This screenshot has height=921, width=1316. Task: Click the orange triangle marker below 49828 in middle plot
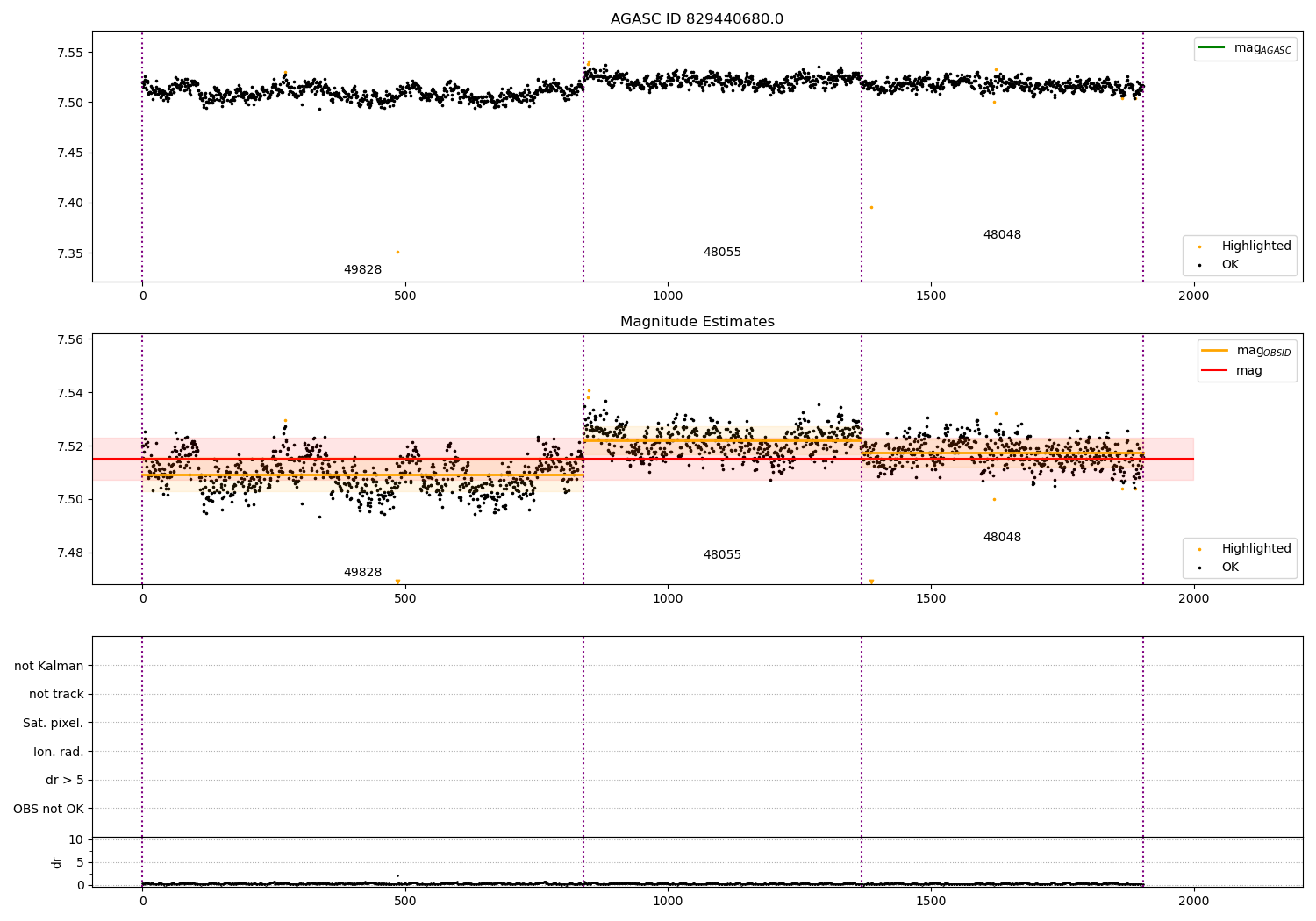pyautogui.click(x=397, y=582)
